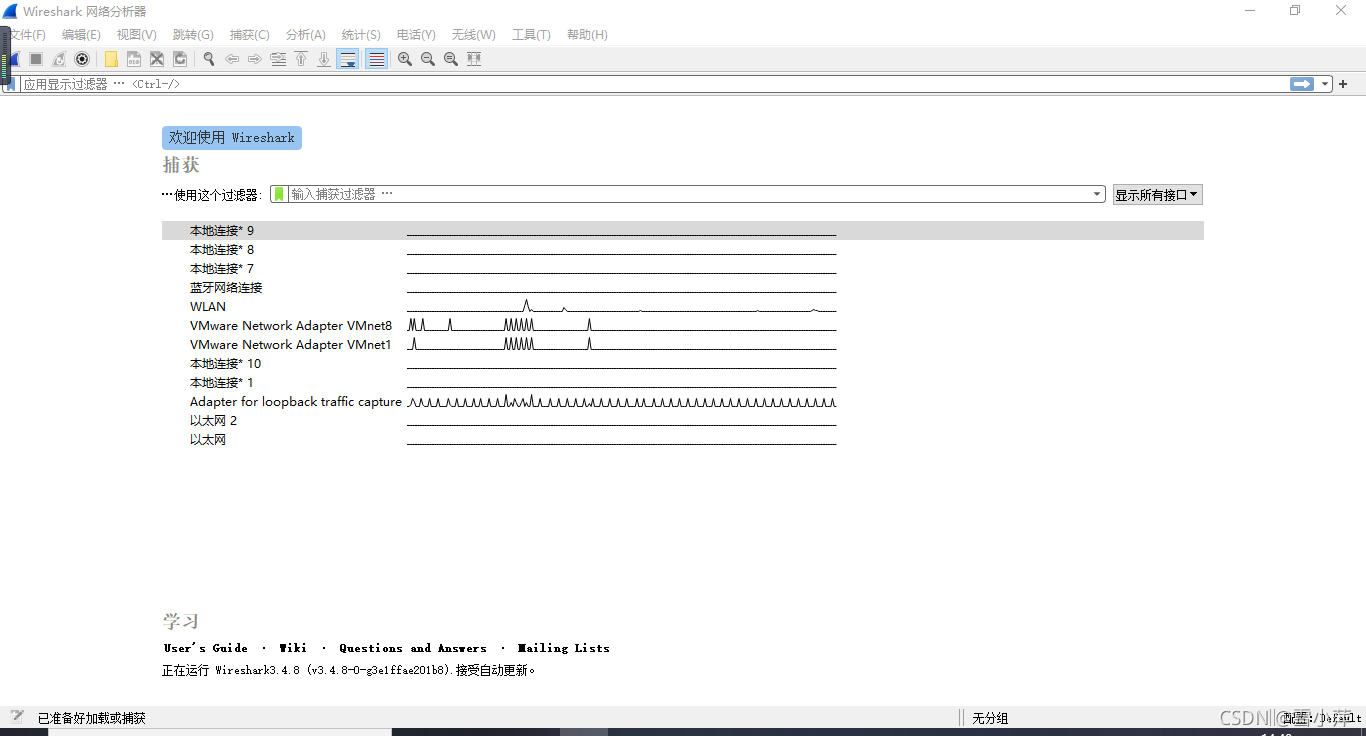Click the find packet magnifier icon
The height and width of the screenshot is (736, 1366).
point(209,59)
